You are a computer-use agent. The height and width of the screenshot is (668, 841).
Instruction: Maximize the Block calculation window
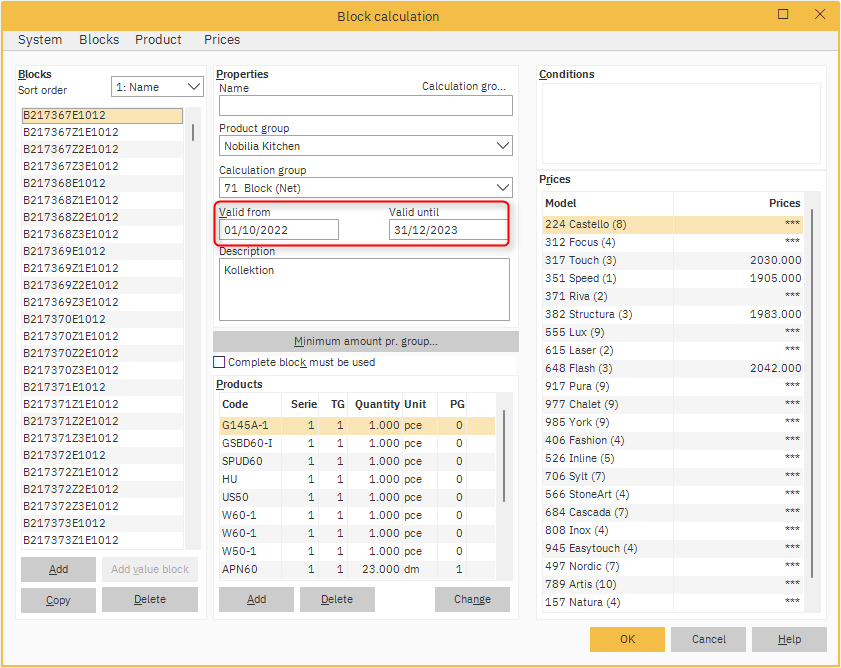coord(783,15)
